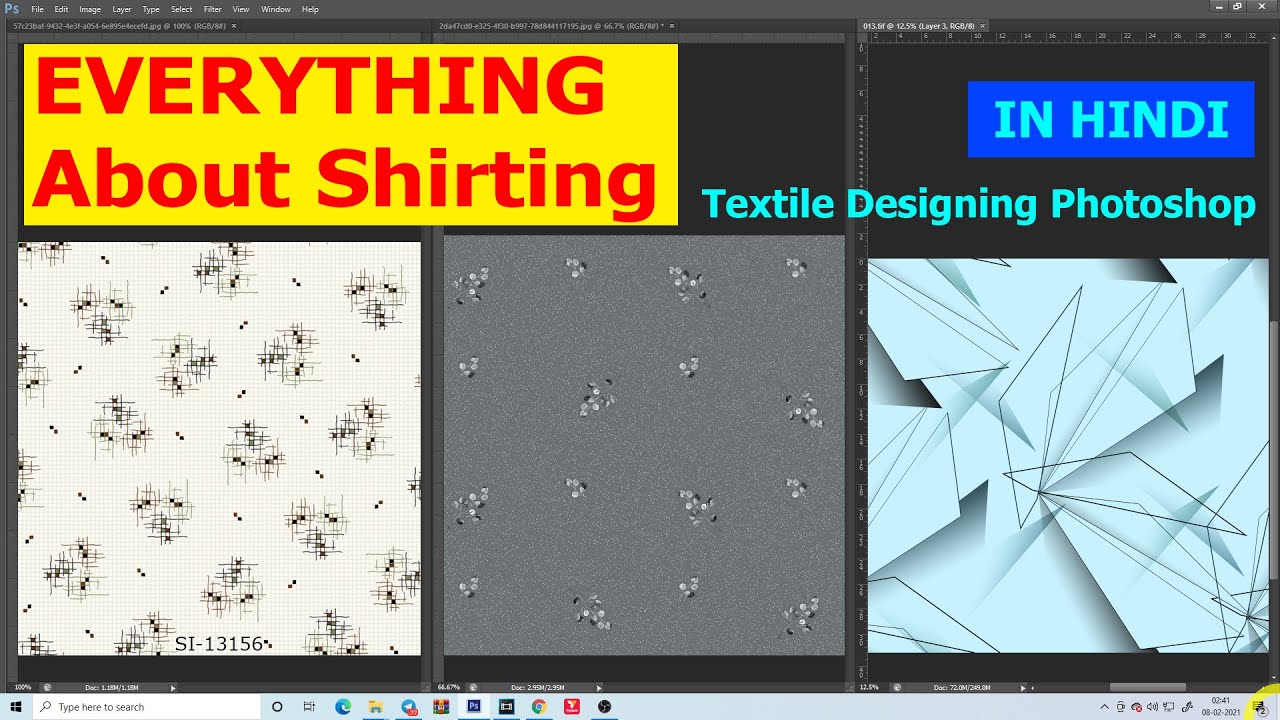Show hidden system tray icons
This screenshot has height=720, width=1280.
(x=1104, y=707)
